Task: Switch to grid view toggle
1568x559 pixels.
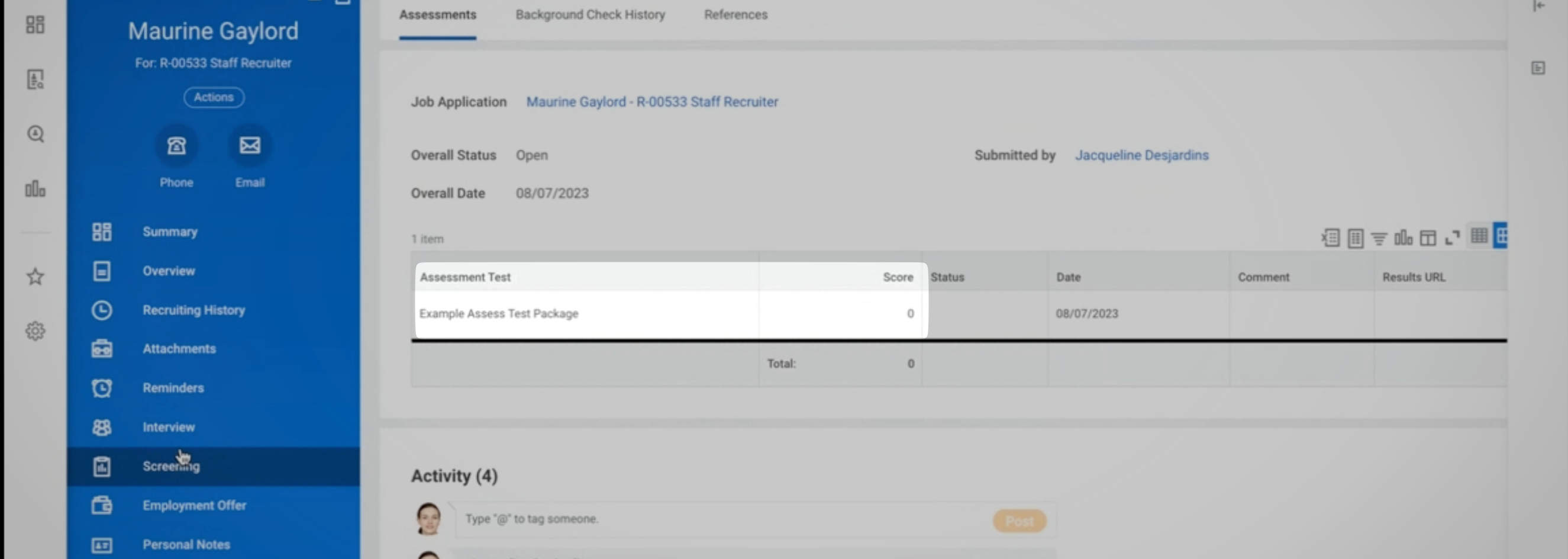Action: [x=1479, y=236]
